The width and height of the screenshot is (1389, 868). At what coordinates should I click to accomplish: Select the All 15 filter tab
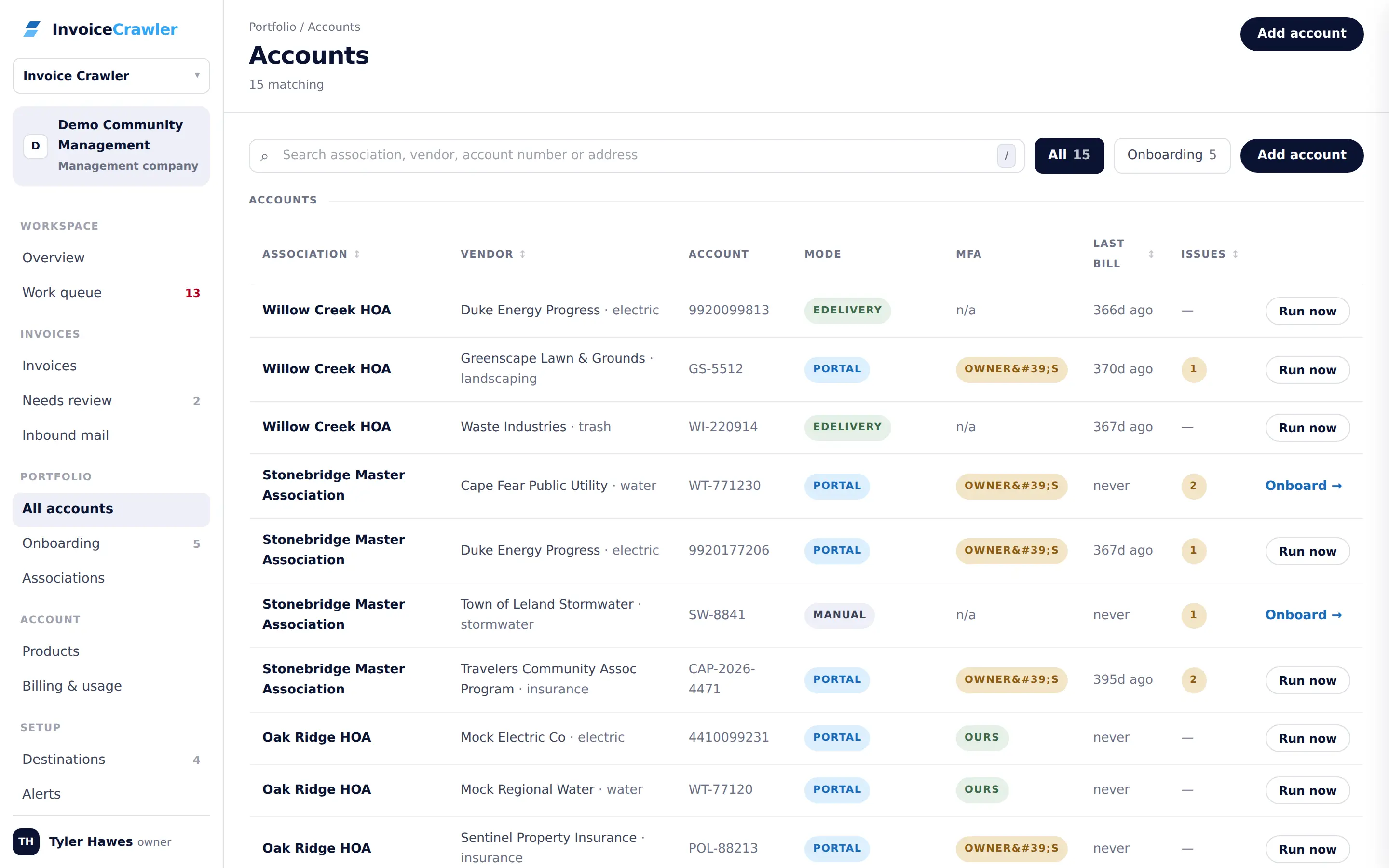click(x=1069, y=156)
